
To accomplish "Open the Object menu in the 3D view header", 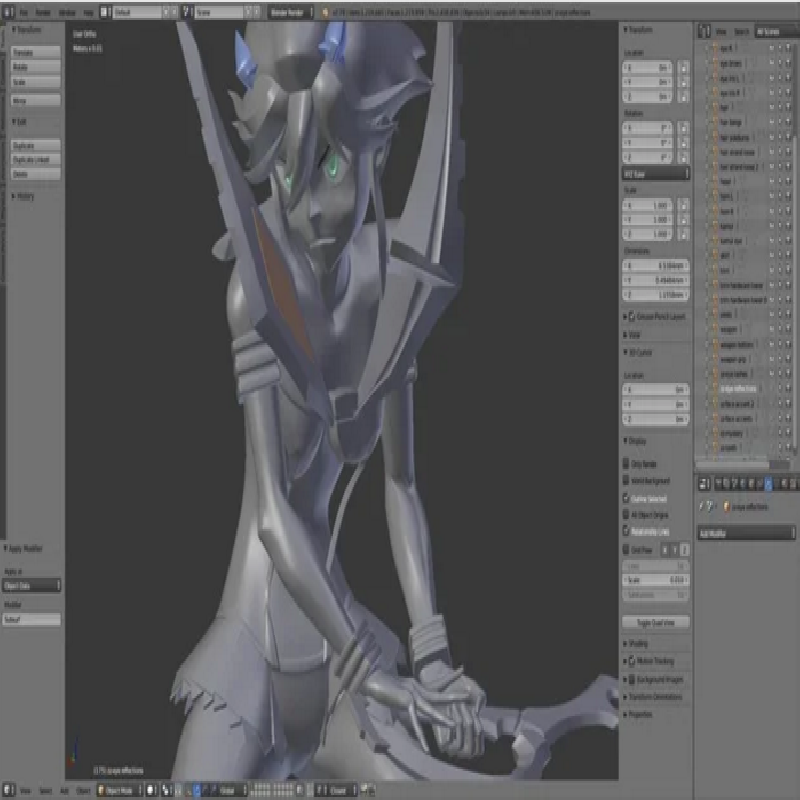I will (x=83, y=790).
